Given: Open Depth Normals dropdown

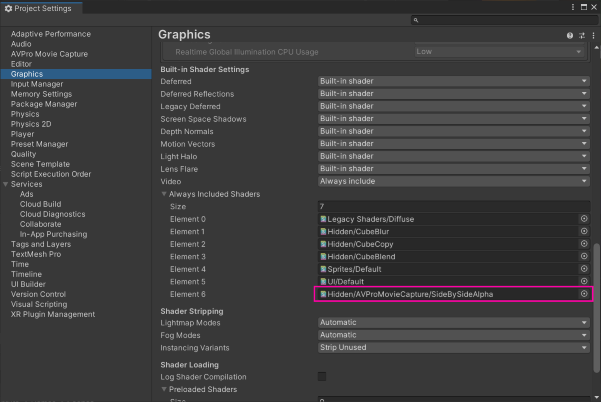Looking at the screenshot, I should [x=453, y=131].
